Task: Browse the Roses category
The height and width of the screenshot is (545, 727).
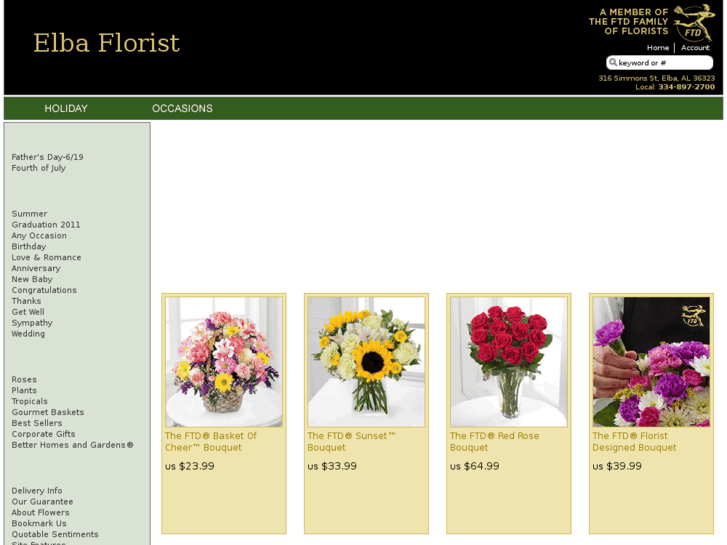Action: point(24,379)
